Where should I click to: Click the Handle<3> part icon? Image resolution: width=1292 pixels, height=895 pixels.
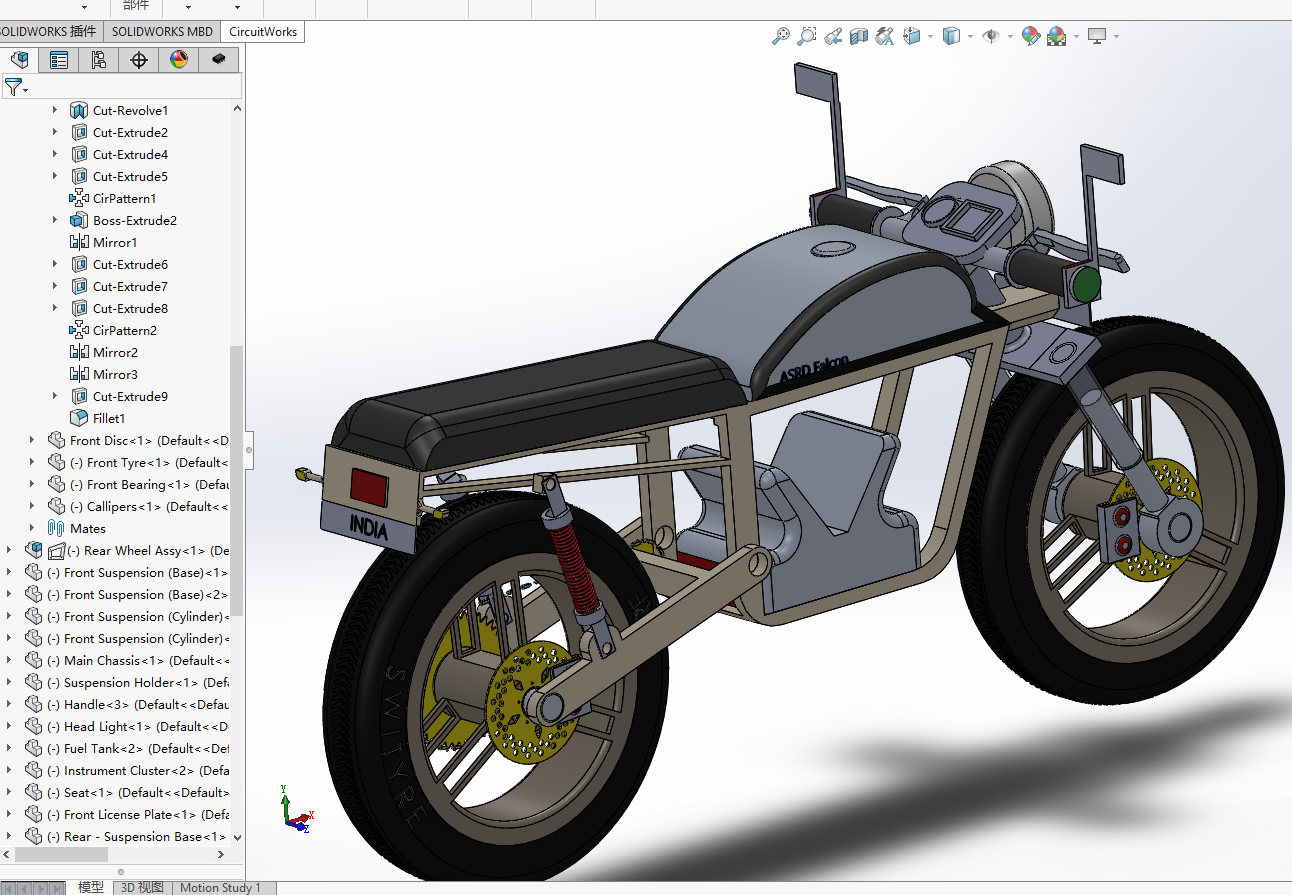(x=34, y=704)
